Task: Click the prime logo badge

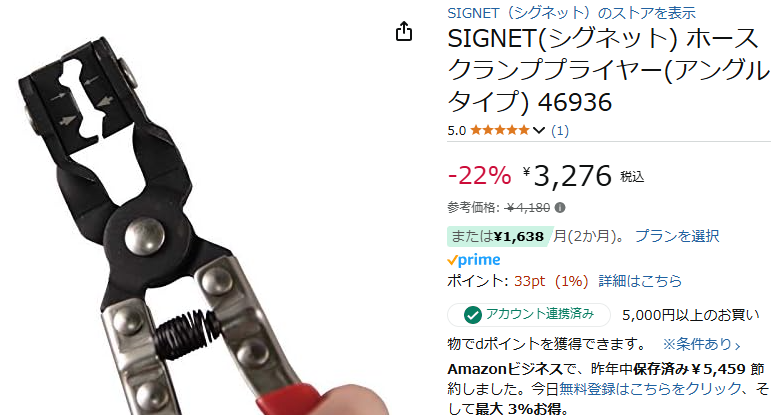Action: (x=474, y=260)
